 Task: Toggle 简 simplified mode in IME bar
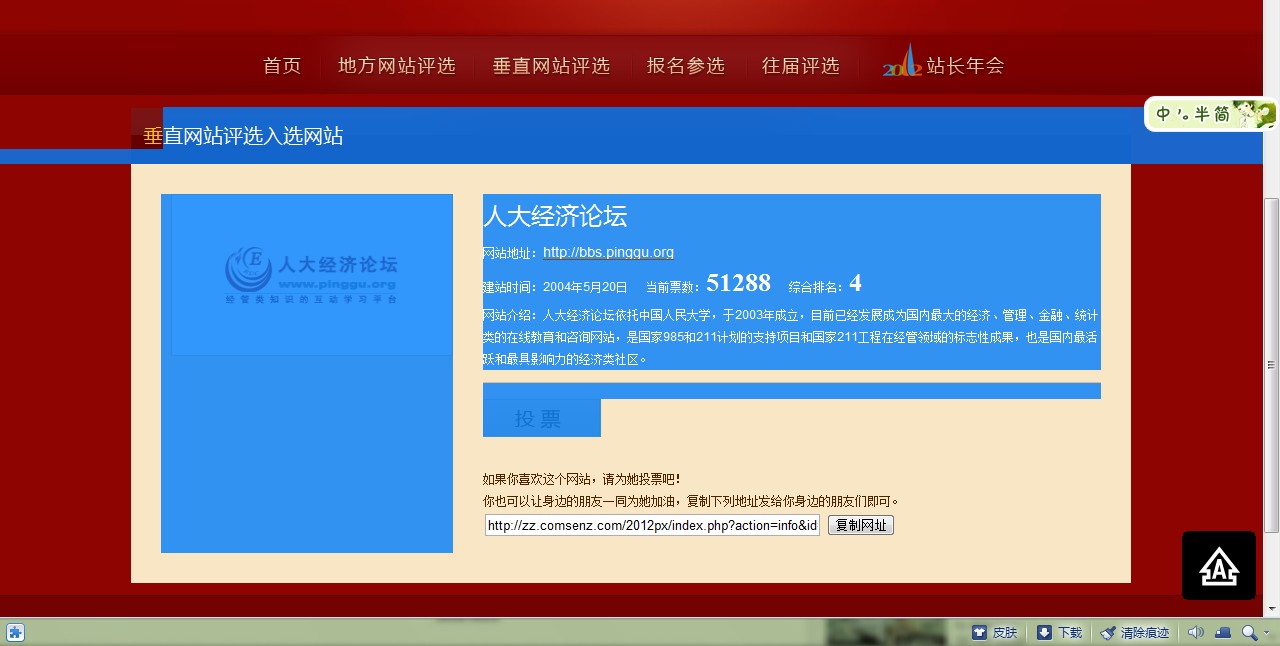[x=1221, y=115]
